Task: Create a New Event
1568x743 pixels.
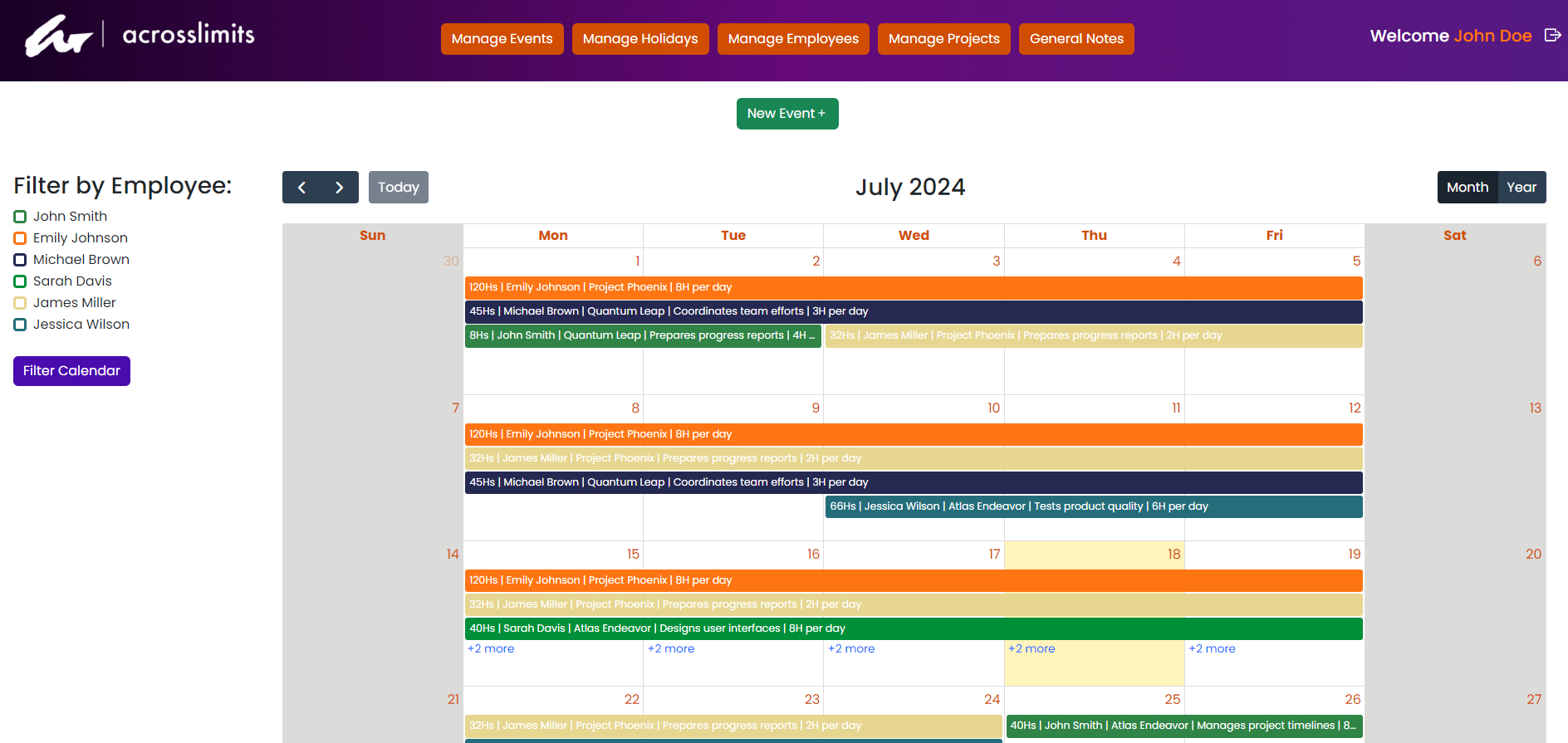Action: pyautogui.click(x=787, y=114)
